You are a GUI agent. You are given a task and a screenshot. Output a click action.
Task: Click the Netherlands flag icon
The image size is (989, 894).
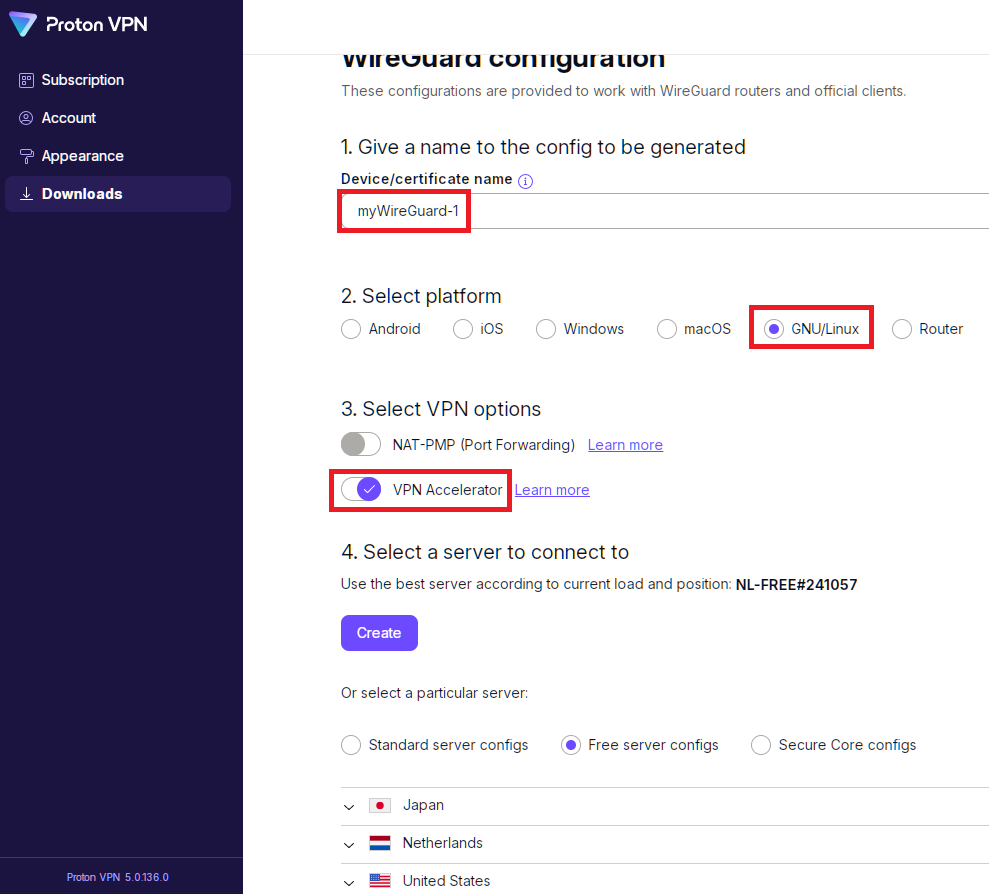coord(380,843)
